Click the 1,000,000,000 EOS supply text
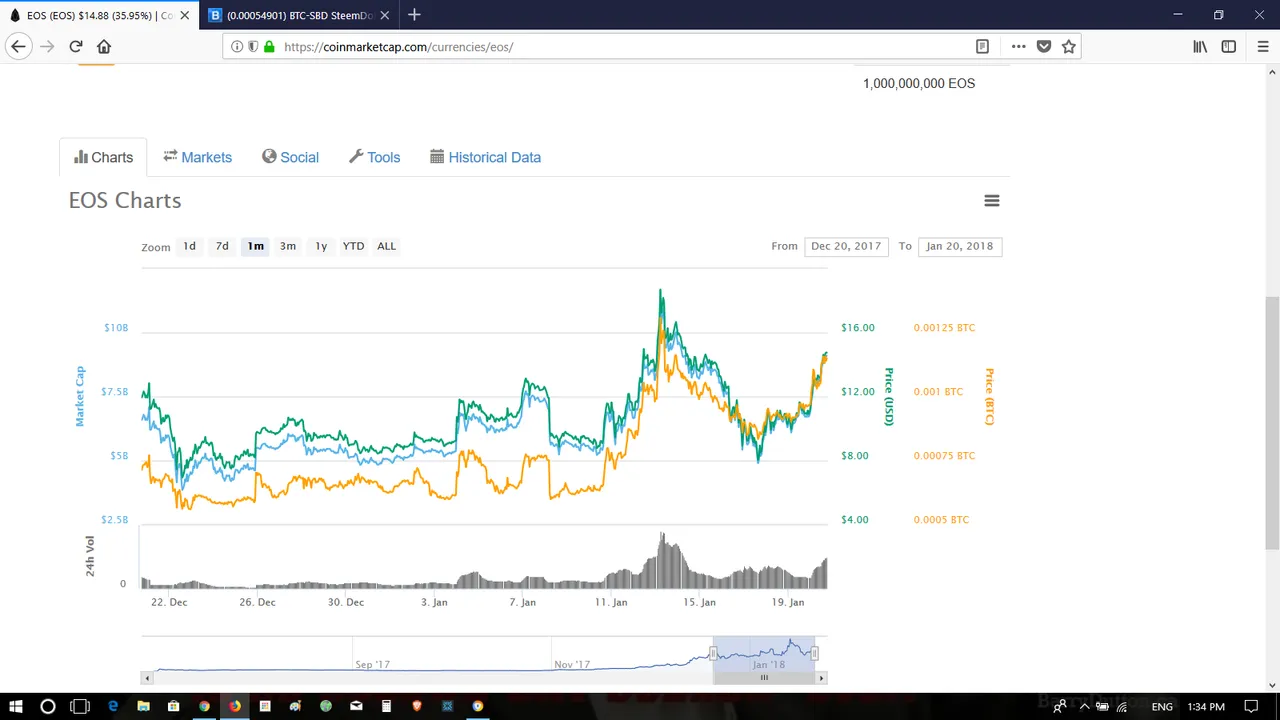This screenshot has height=720, width=1280. 919,83
